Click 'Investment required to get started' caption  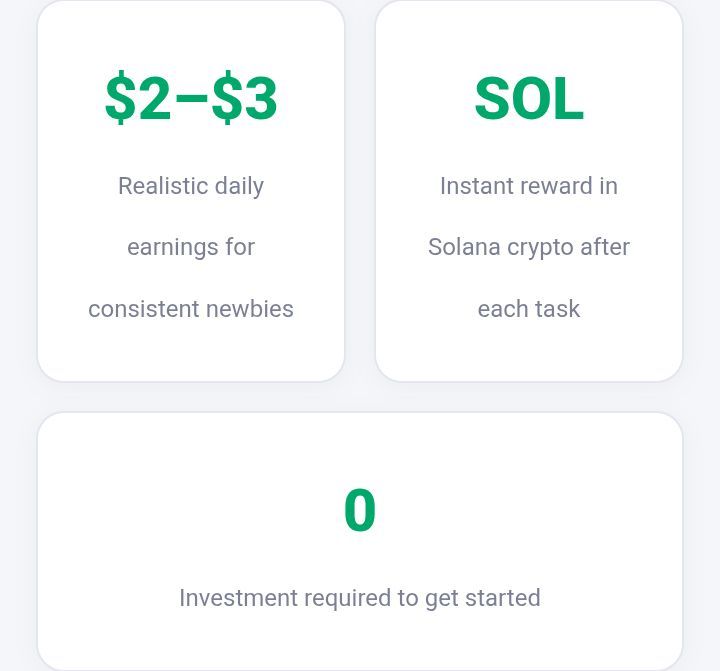[x=360, y=598]
